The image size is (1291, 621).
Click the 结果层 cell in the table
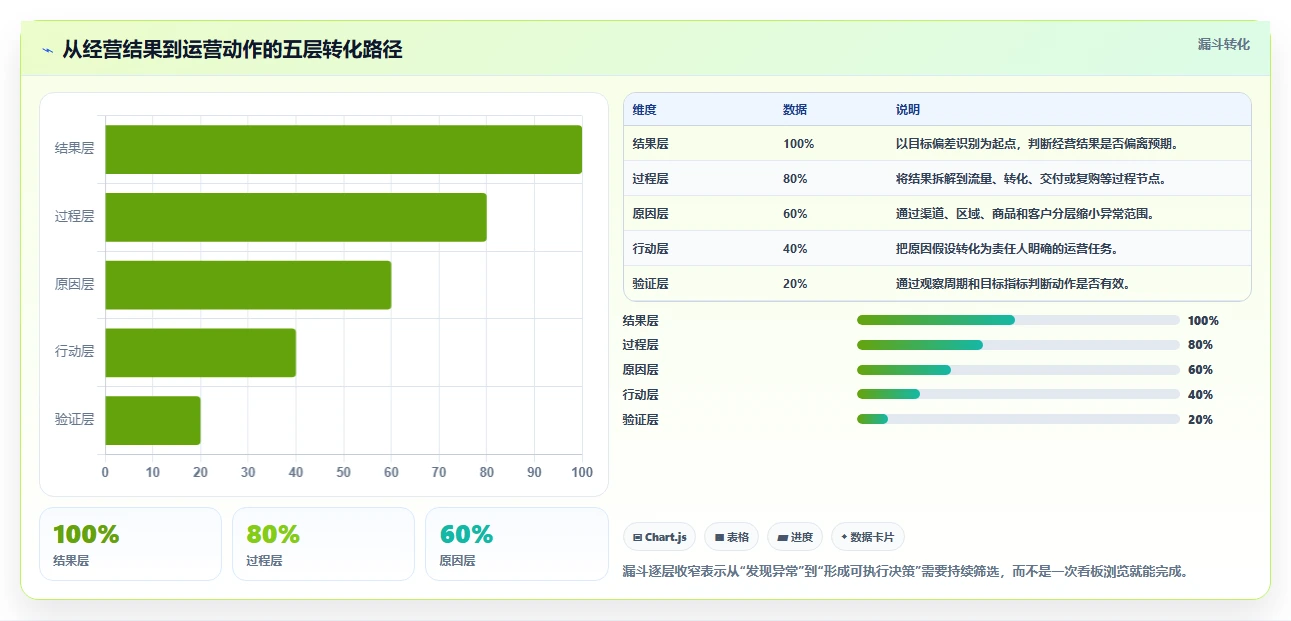(650, 144)
